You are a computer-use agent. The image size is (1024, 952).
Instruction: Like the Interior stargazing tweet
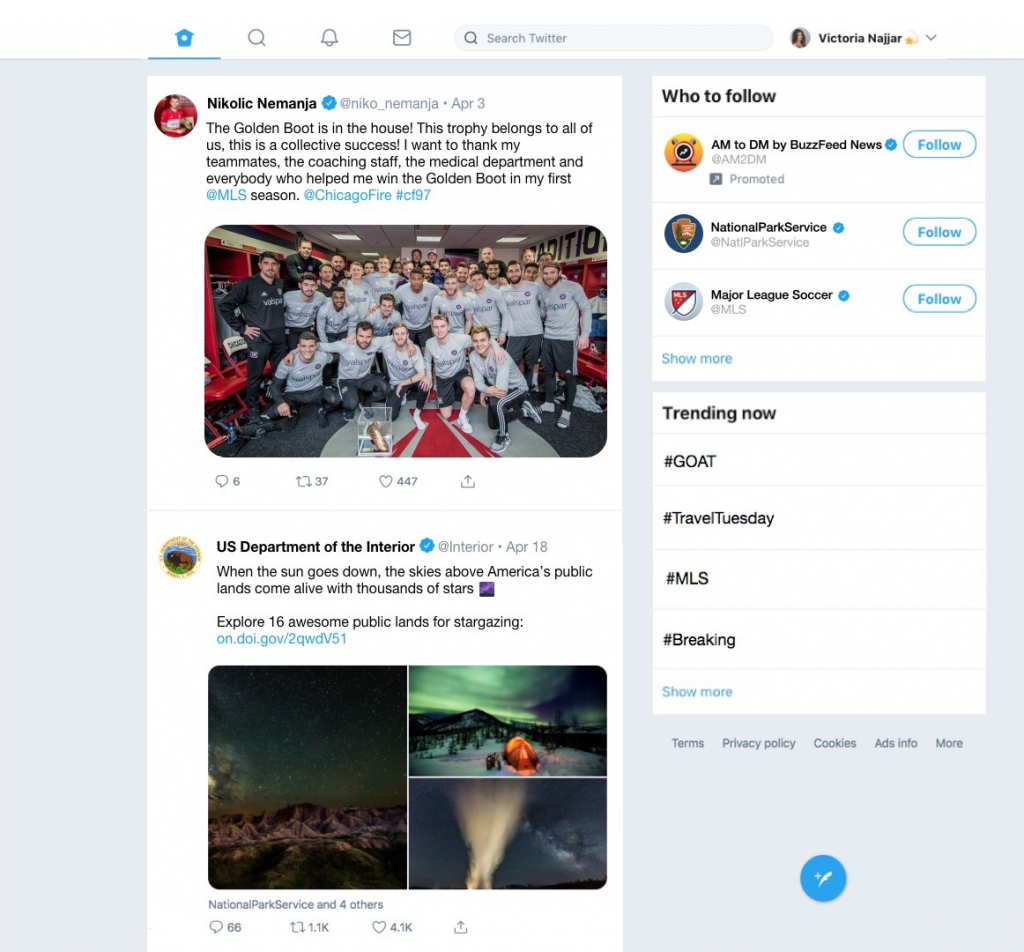click(x=379, y=927)
